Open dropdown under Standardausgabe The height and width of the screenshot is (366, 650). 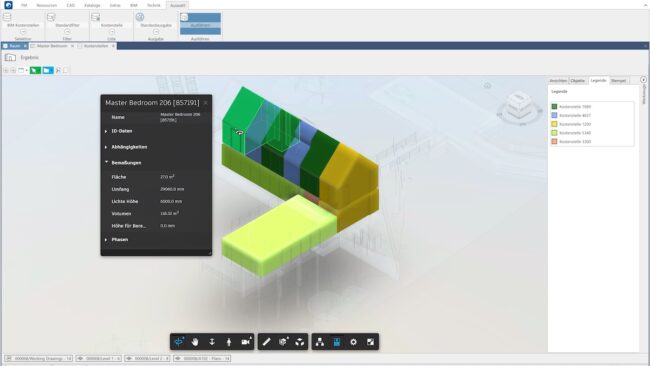(156, 32)
